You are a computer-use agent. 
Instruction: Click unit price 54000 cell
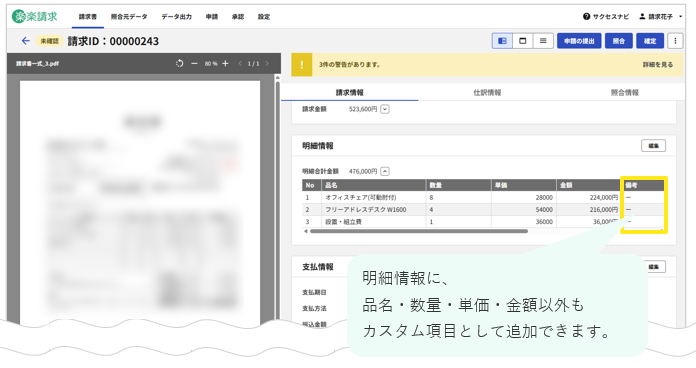[x=524, y=210]
